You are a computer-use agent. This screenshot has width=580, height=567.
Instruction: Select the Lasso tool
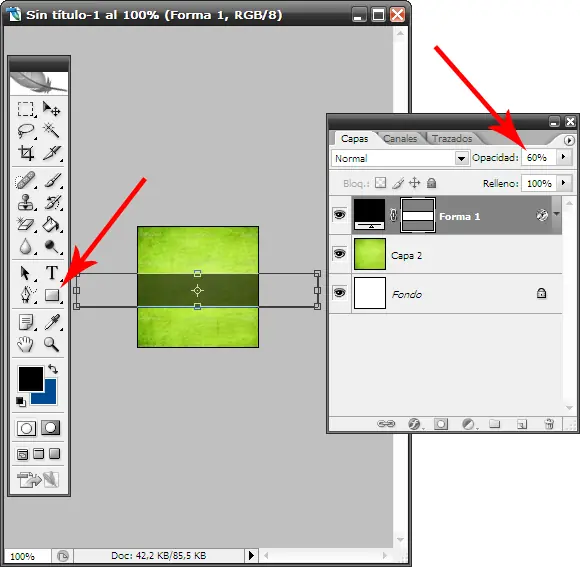point(26,131)
